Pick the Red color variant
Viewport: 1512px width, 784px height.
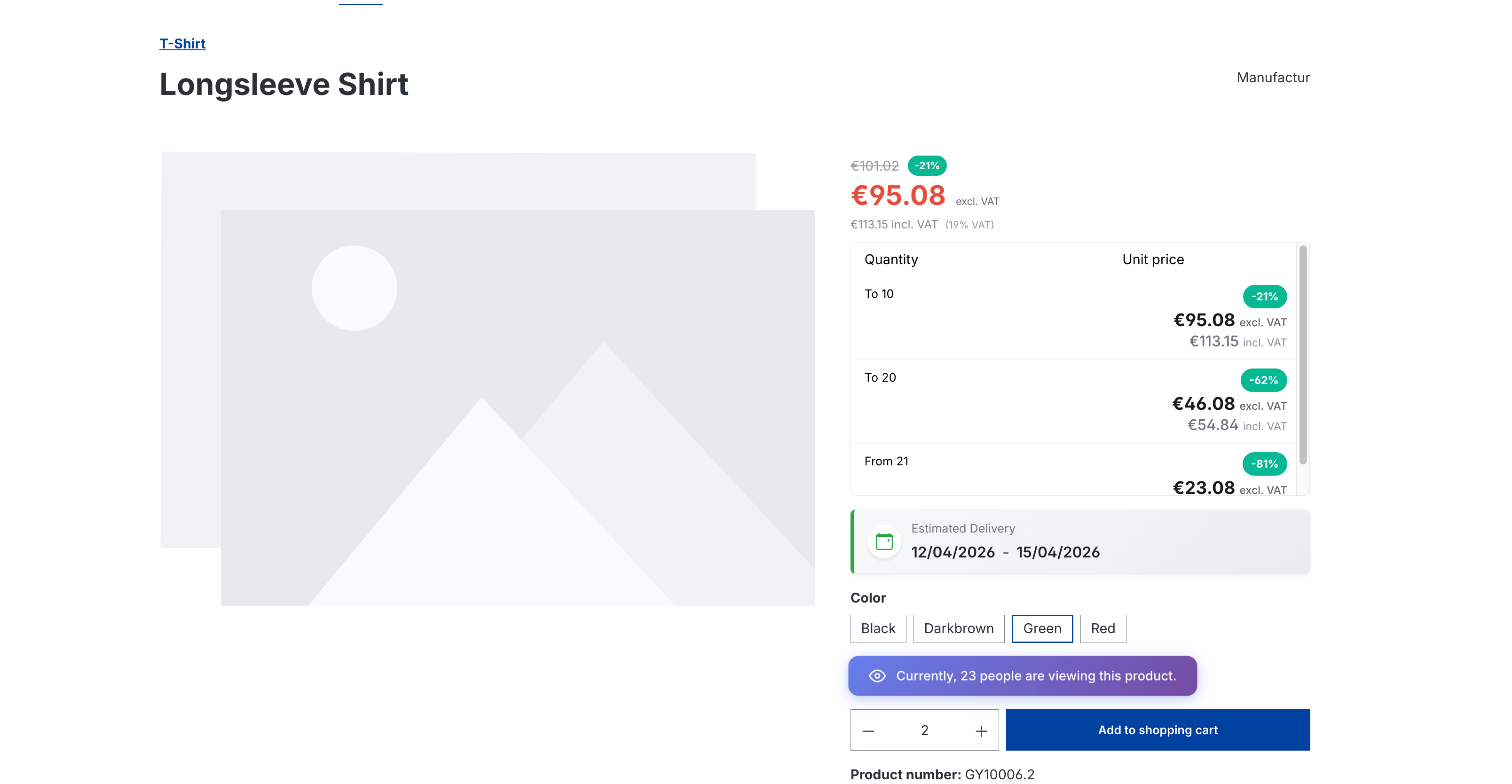point(1102,628)
